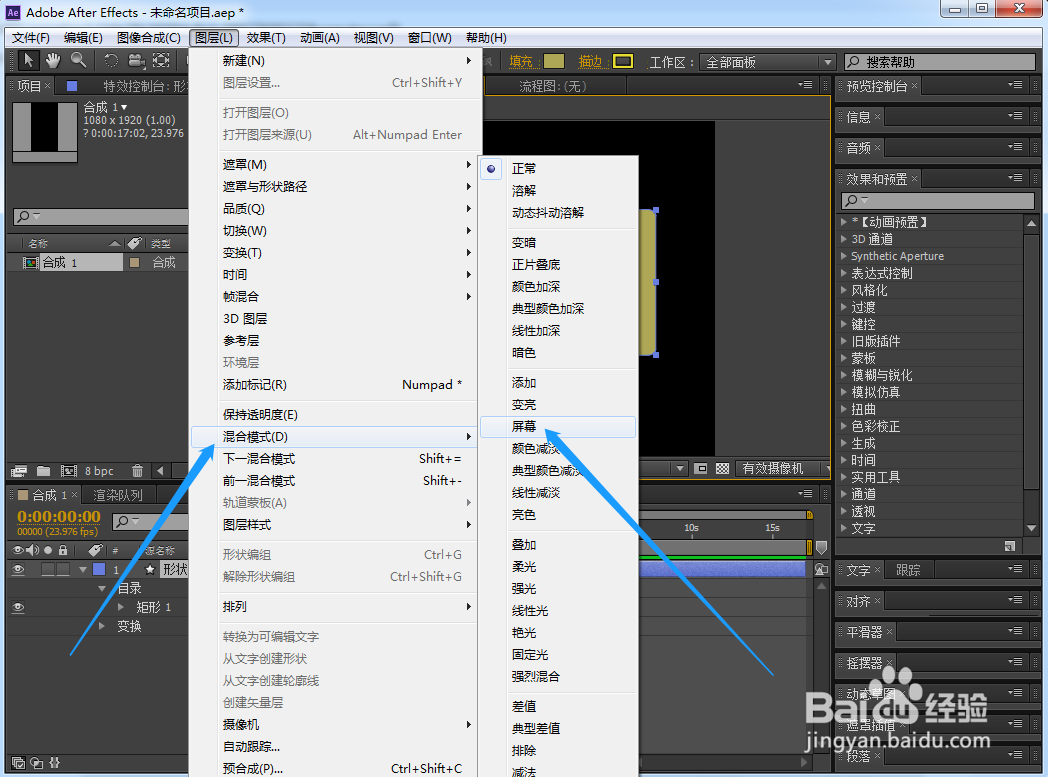Toggle in/out/duration pane braces icon

[x=55, y=762]
